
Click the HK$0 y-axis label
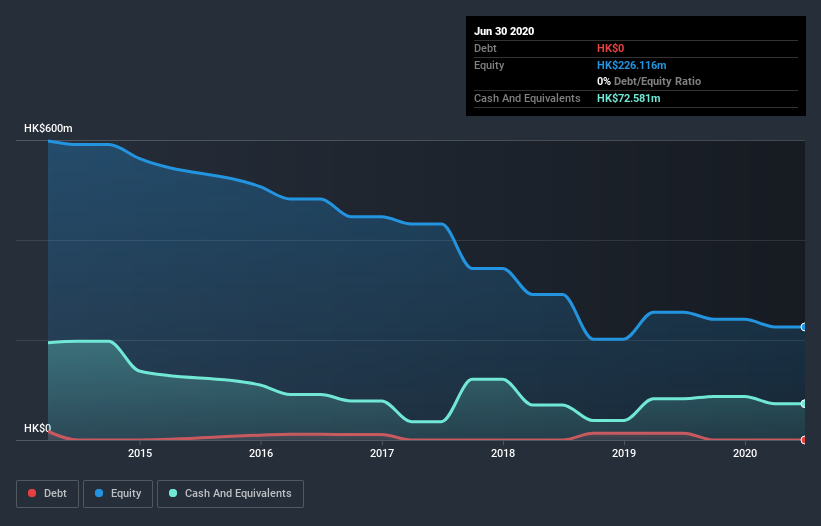(38, 428)
